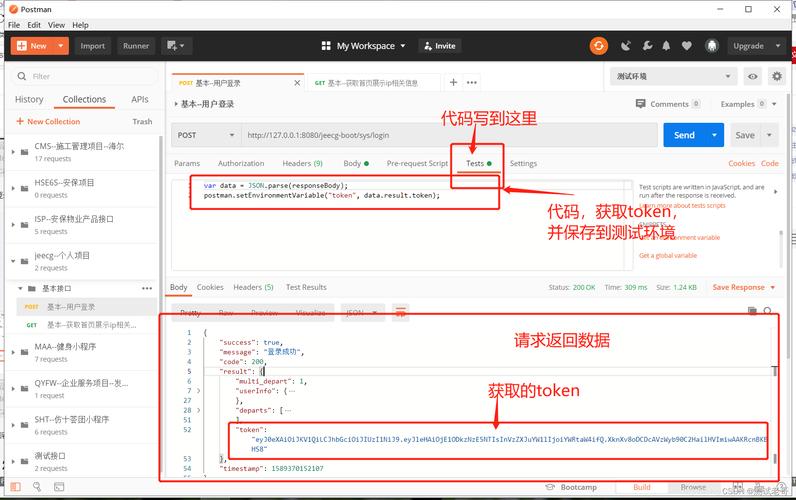796x500 pixels.
Task: Switch to the Authorization tab
Action: coord(241,163)
